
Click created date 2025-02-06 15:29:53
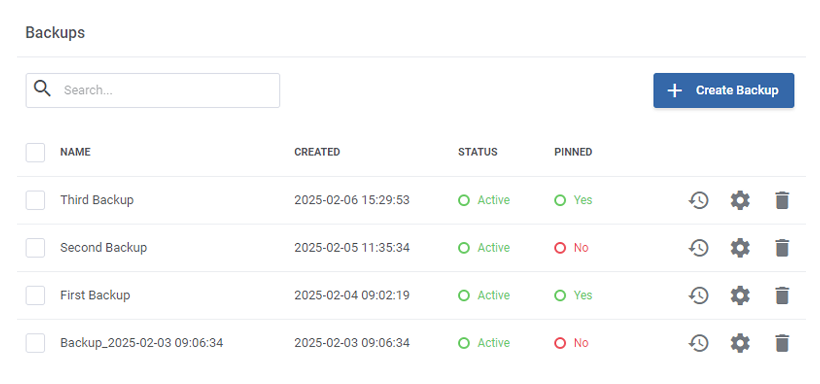[x=352, y=200]
